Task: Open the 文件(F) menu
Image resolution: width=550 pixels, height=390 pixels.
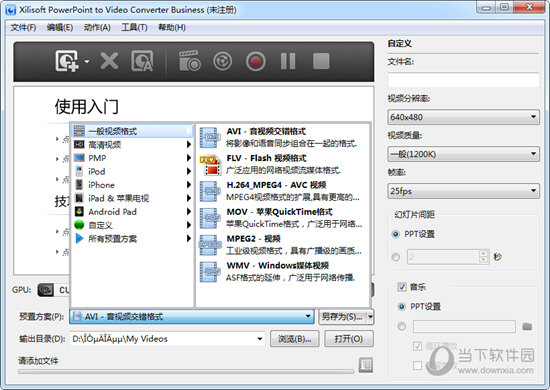Action: [x=23, y=27]
